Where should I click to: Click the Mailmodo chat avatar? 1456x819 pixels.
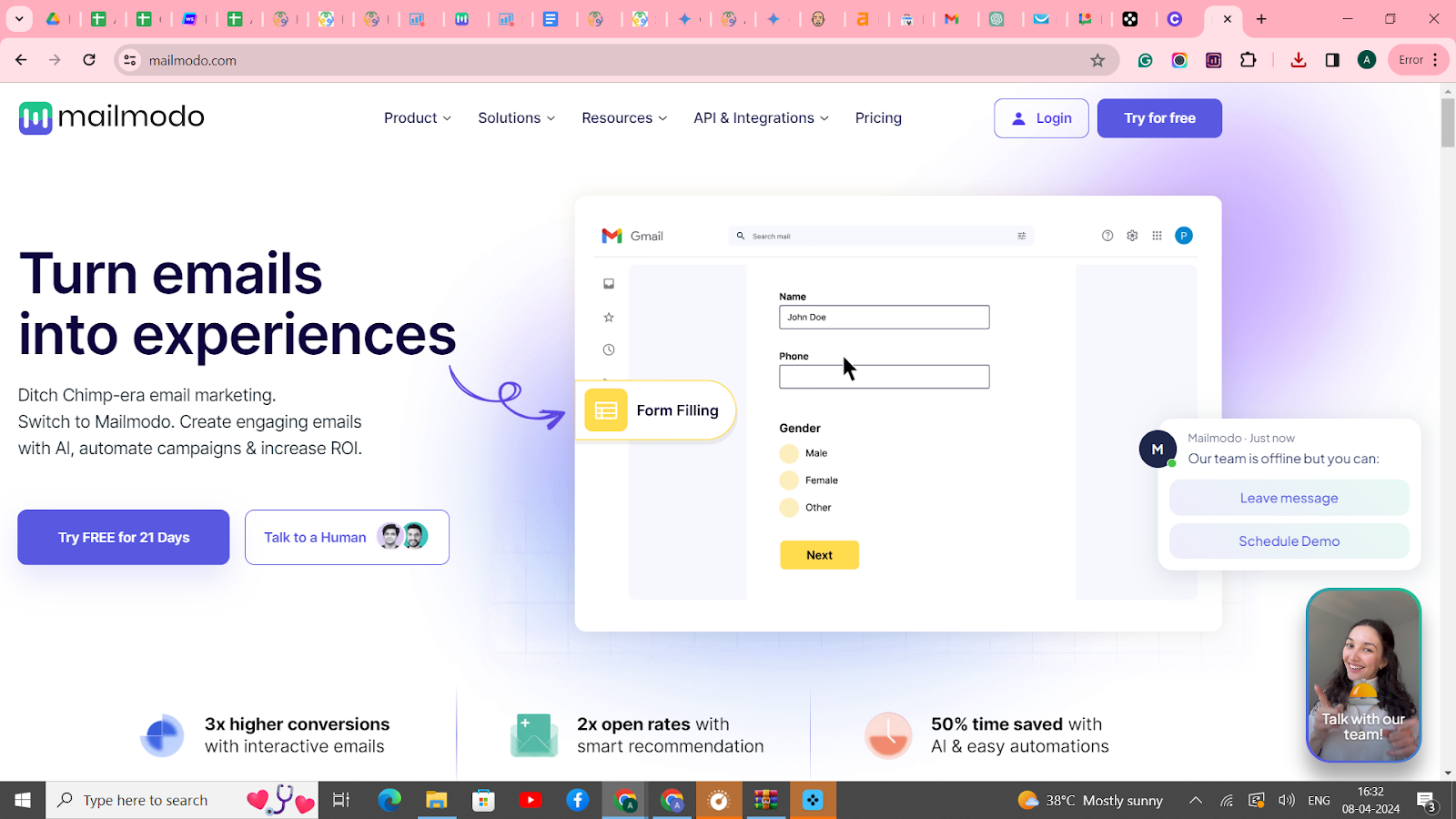pos(1158,450)
